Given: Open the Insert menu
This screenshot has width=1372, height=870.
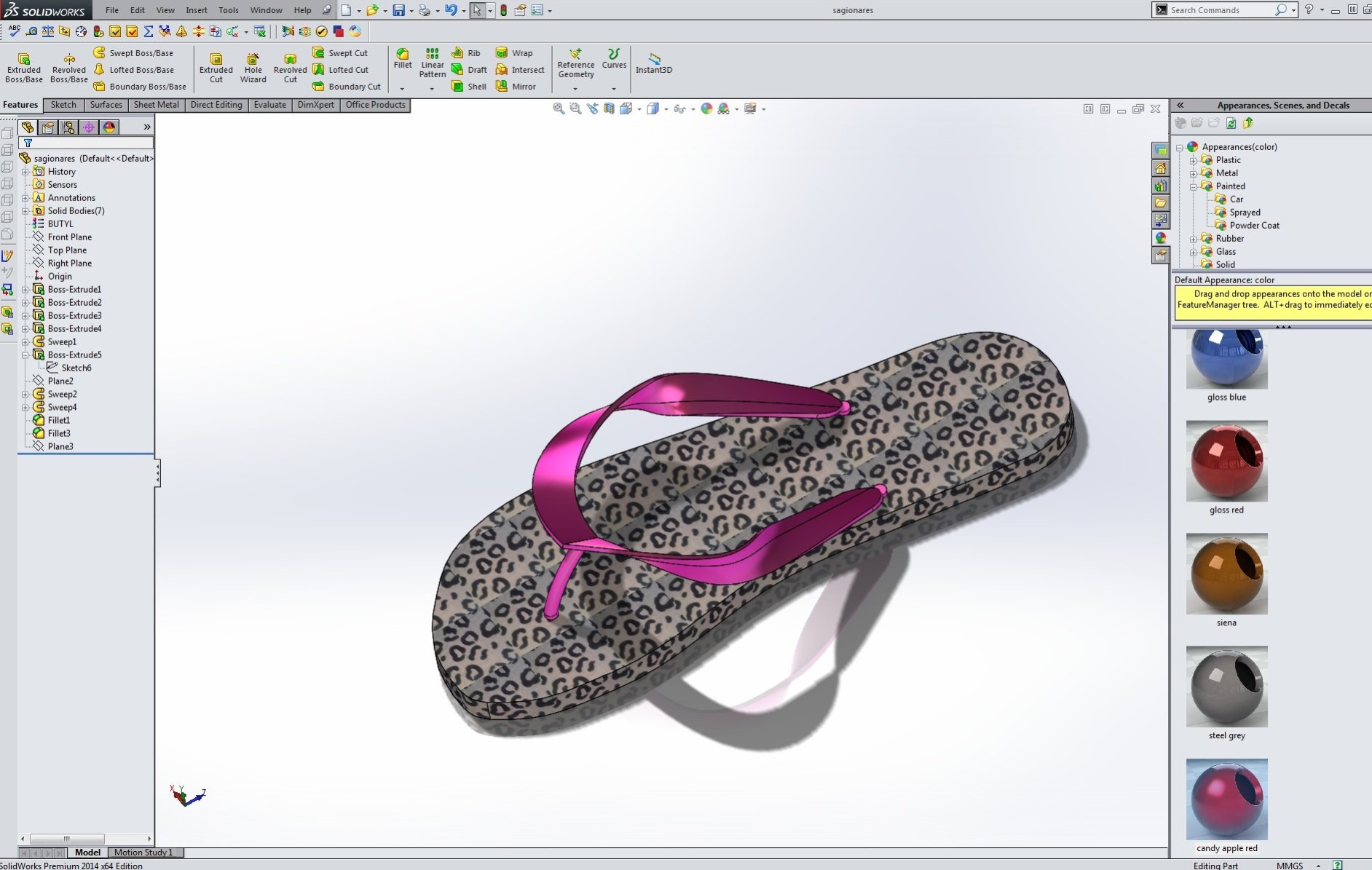Looking at the screenshot, I should click(196, 10).
